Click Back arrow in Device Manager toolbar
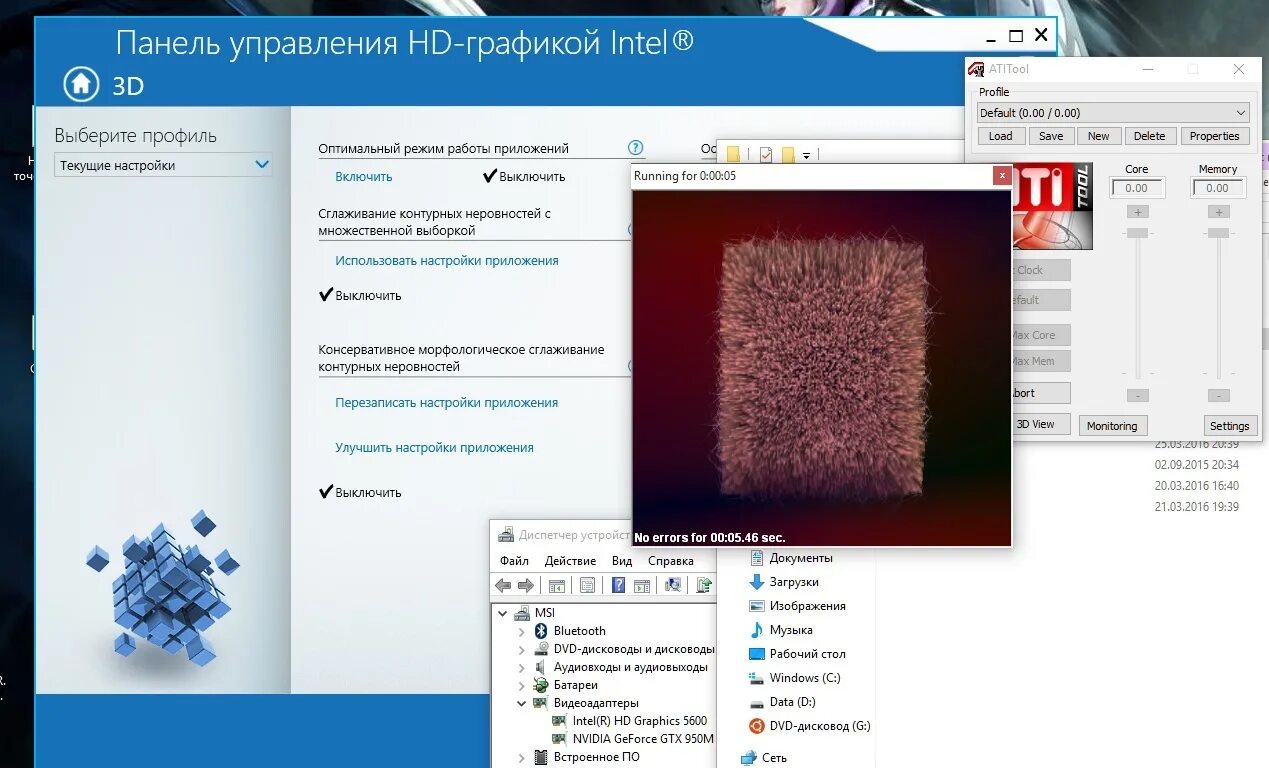The image size is (1269, 768). (503, 586)
